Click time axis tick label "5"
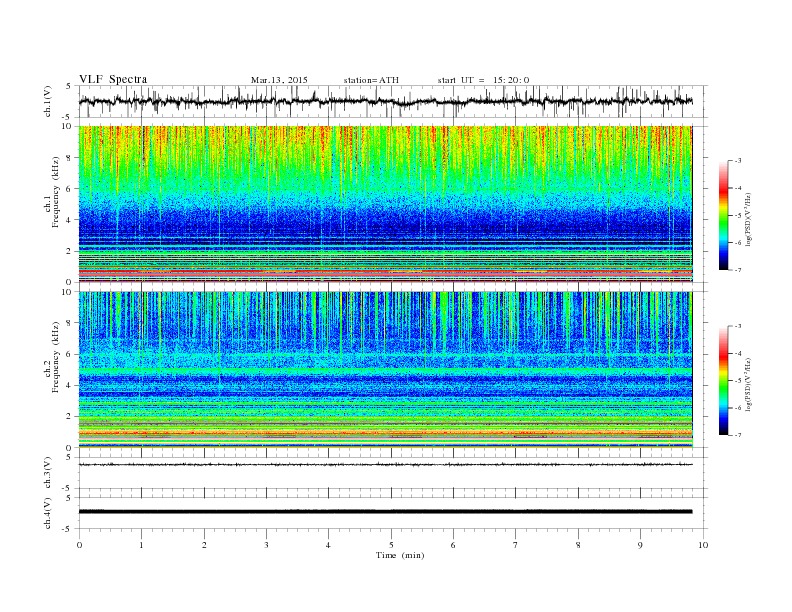Image resolution: width=792 pixels, height=612 pixels. [391, 545]
